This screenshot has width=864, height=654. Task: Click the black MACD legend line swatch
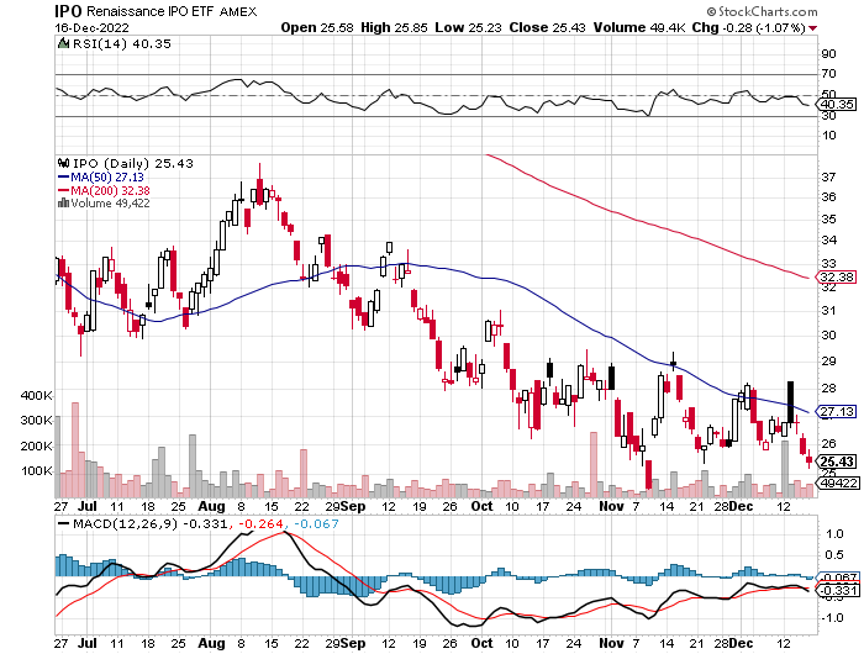pos(64,524)
